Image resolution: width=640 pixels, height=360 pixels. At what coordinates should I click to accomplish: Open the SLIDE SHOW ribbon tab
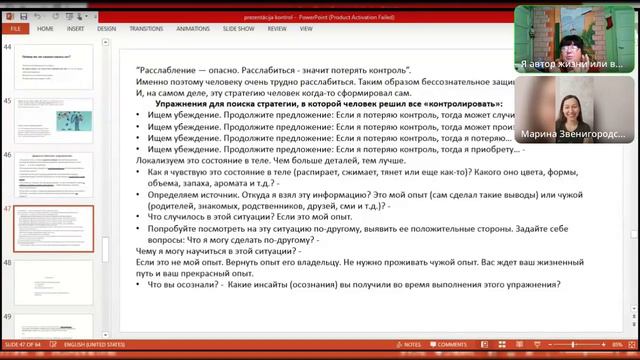tap(238, 29)
